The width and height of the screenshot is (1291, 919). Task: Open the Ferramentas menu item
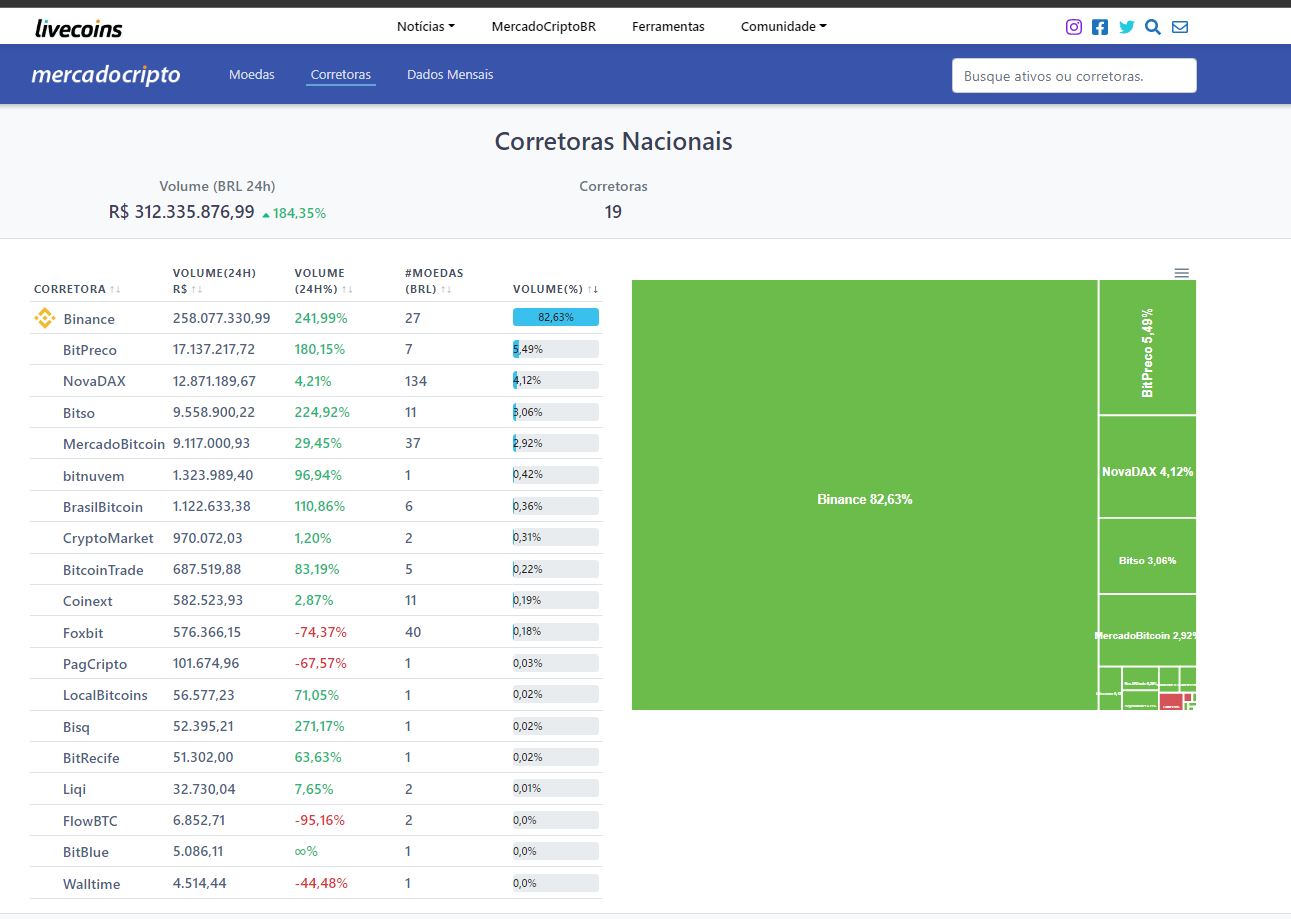[668, 27]
